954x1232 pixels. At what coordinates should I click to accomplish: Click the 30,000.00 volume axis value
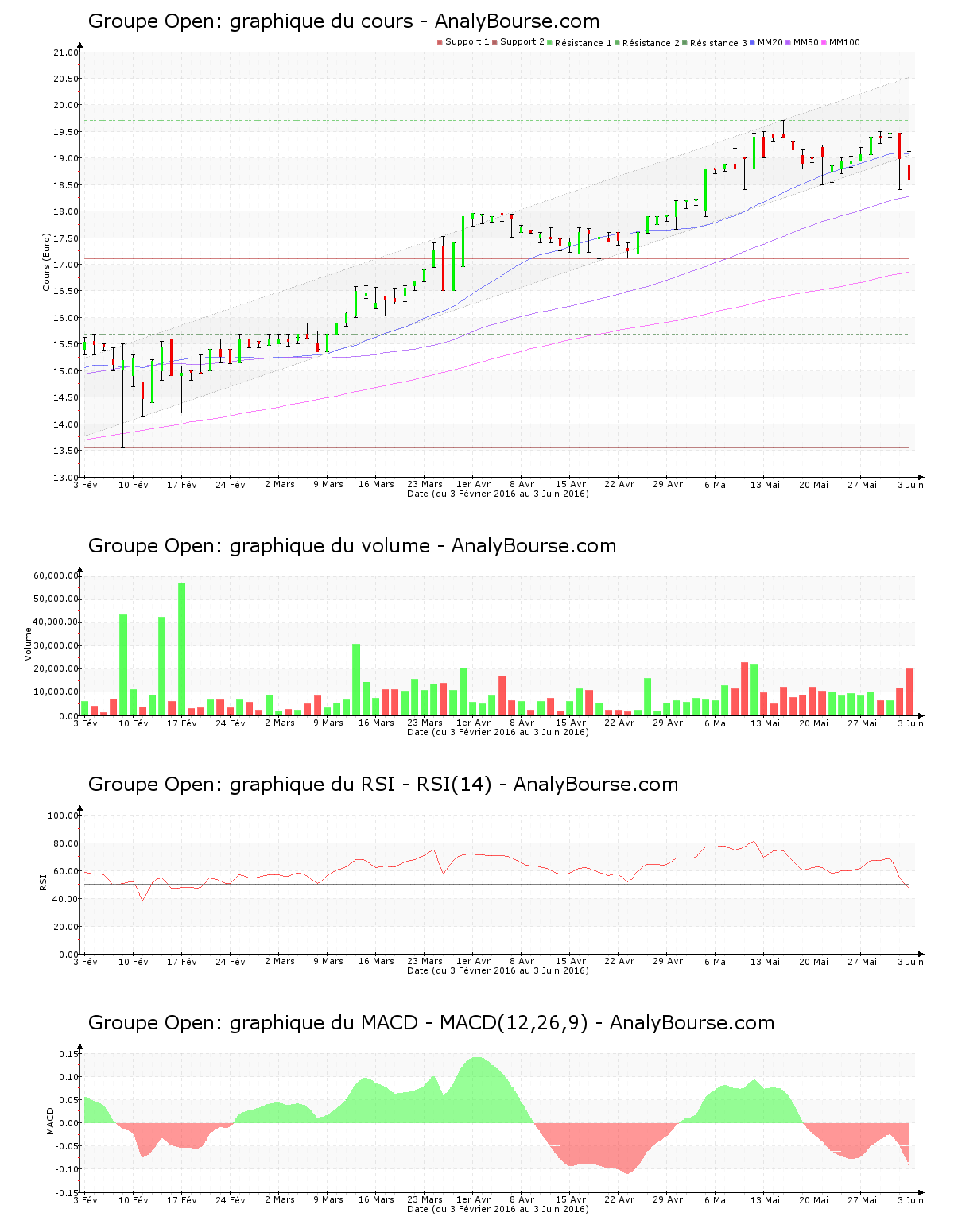coord(56,645)
